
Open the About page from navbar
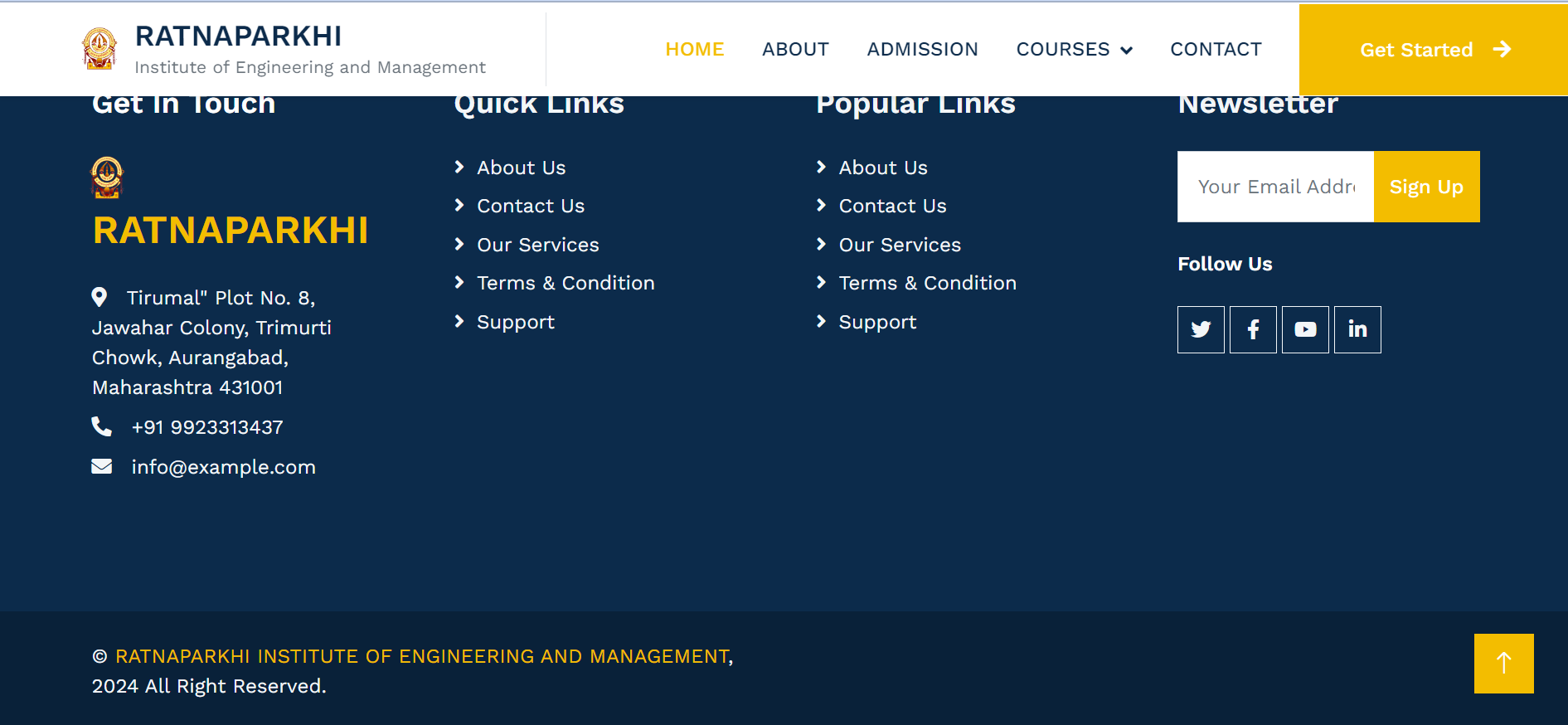click(x=795, y=50)
